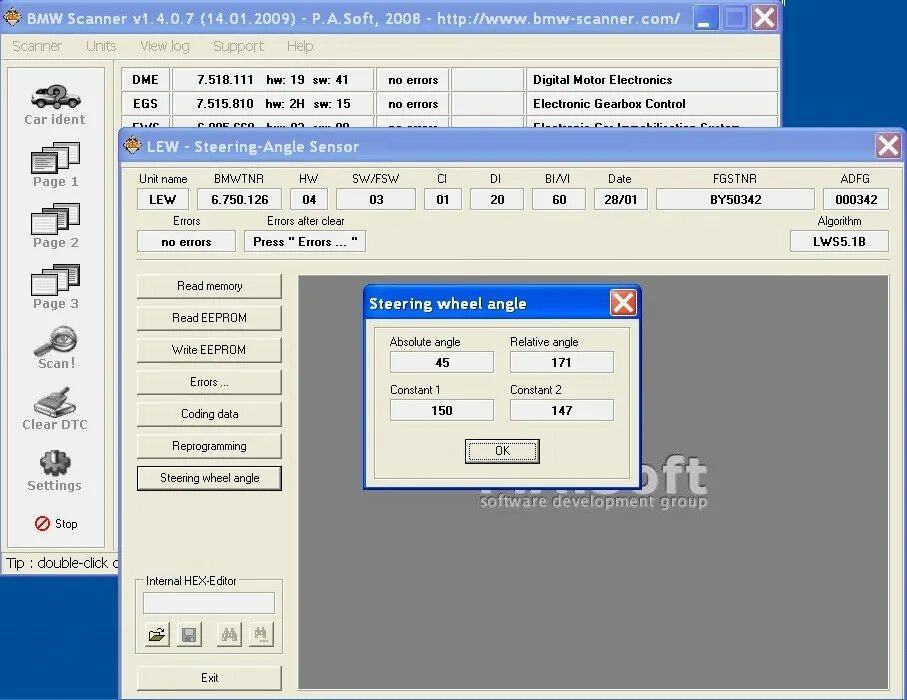Click the BI/VI value 60
The height and width of the screenshot is (700, 907).
(559, 200)
